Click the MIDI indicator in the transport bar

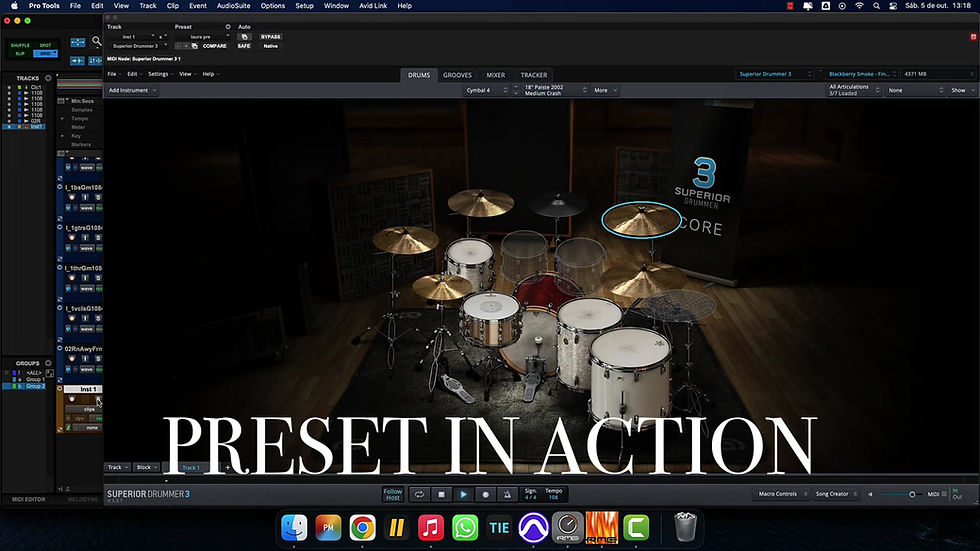pyautogui.click(x=936, y=494)
